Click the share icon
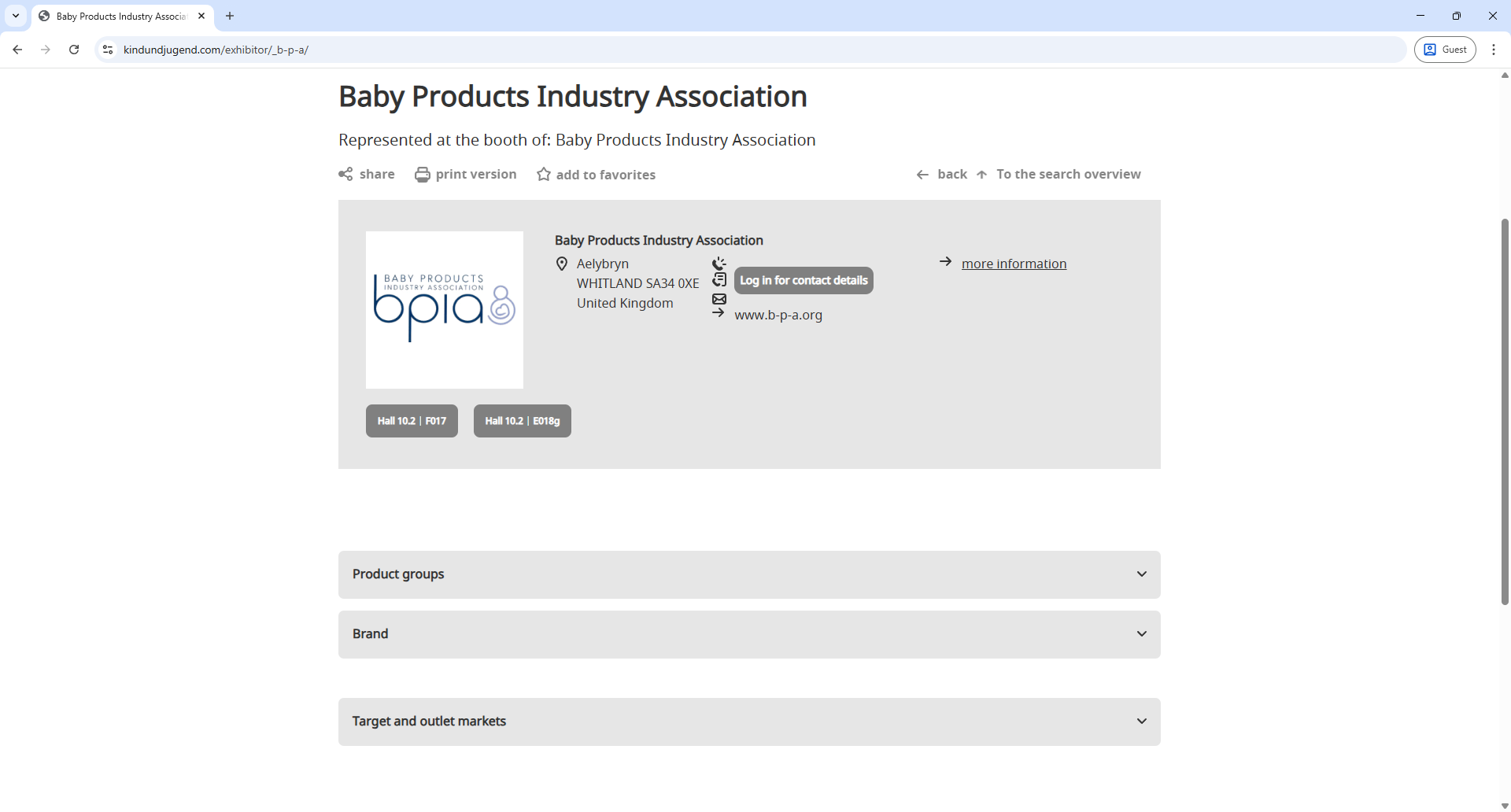Screen dimensions: 1511x812 pos(345,174)
